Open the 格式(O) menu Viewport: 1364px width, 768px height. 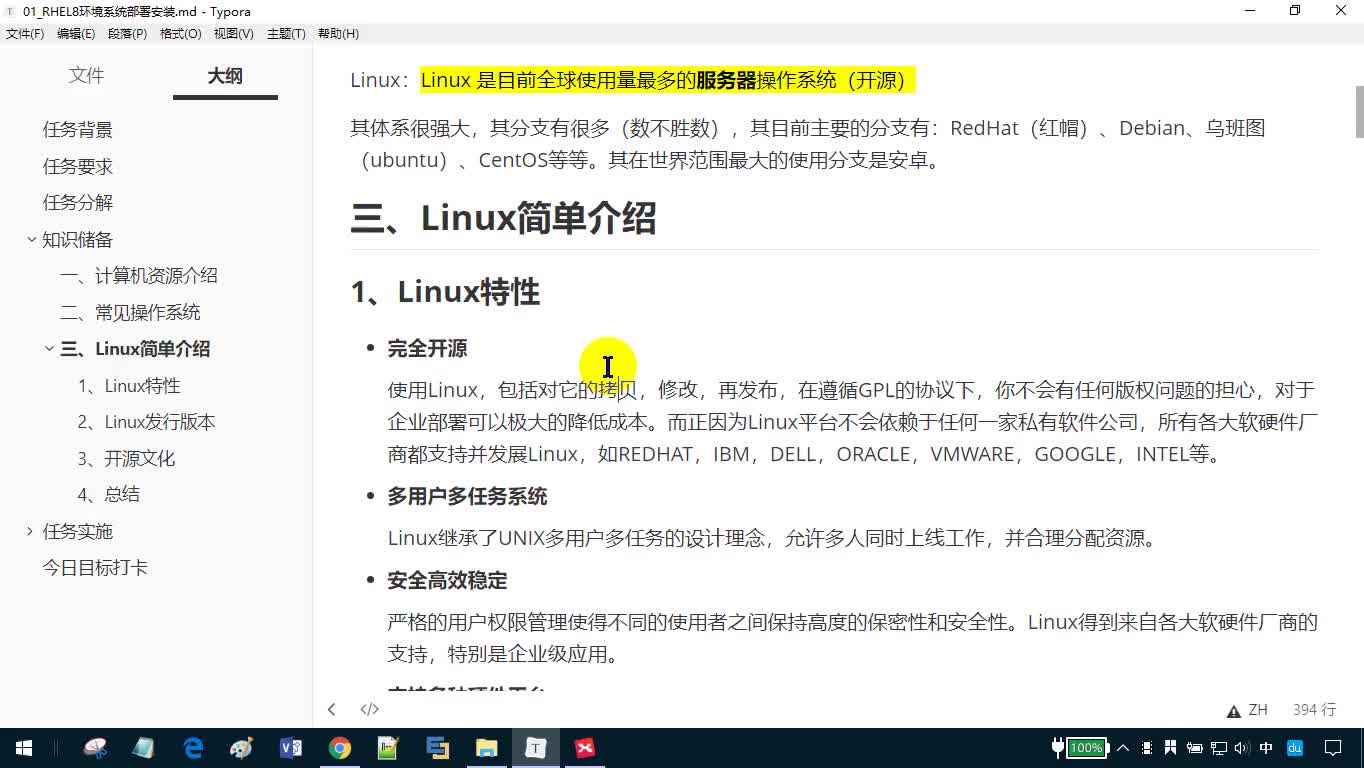pos(181,33)
